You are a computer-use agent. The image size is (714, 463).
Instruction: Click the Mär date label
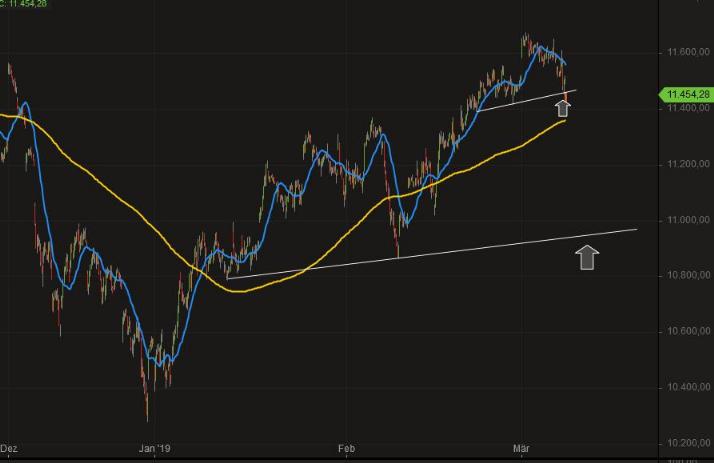click(x=520, y=448)
